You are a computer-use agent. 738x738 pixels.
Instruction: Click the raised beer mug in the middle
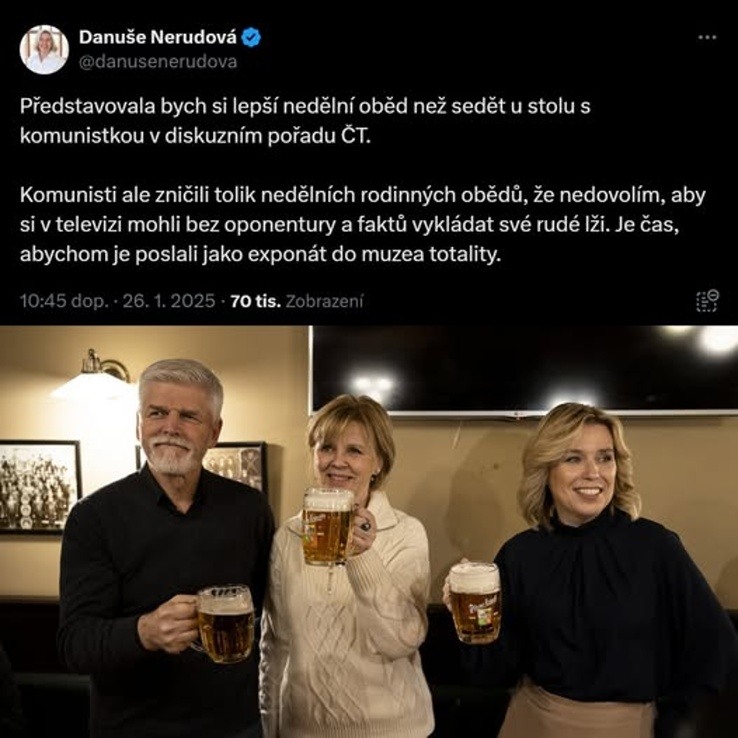(x=328, y=527)
